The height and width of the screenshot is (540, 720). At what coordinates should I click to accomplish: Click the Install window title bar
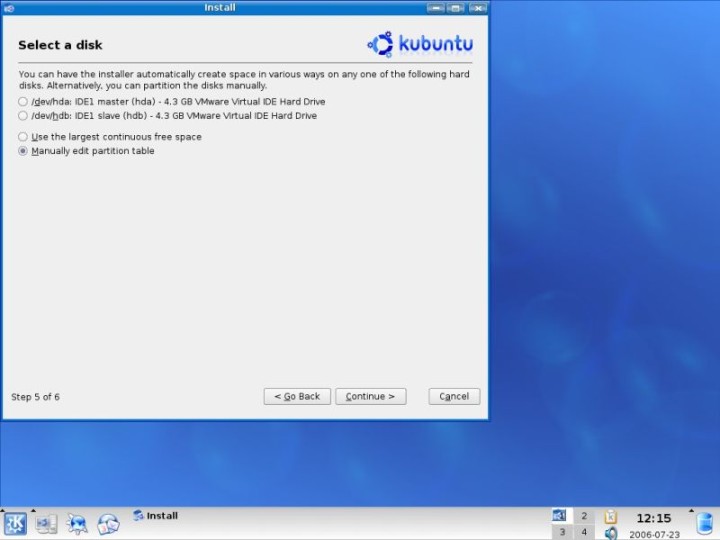pos(219,7)
